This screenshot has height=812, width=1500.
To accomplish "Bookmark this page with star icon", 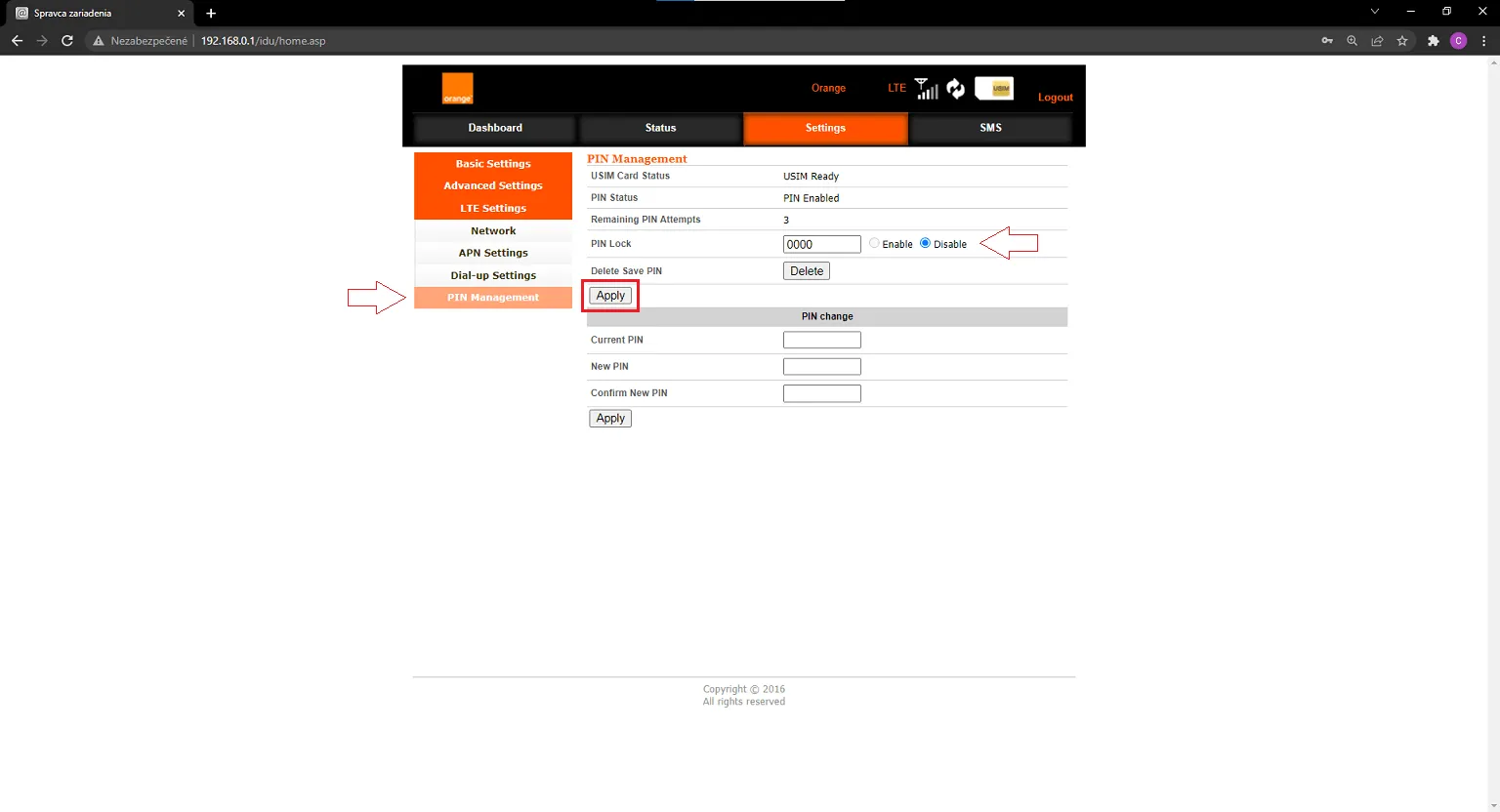I will pos(1402,41).
